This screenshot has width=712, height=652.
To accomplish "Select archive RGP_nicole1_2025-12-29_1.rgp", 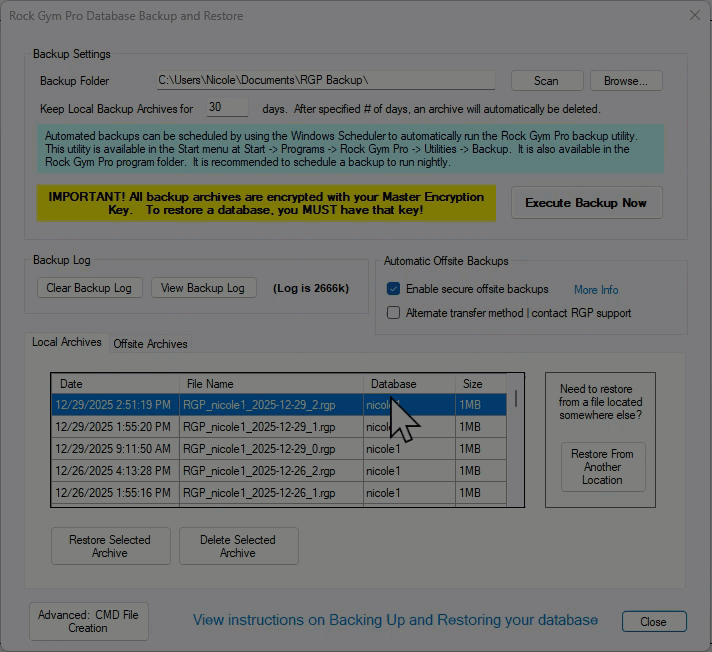I will [259, 427].
